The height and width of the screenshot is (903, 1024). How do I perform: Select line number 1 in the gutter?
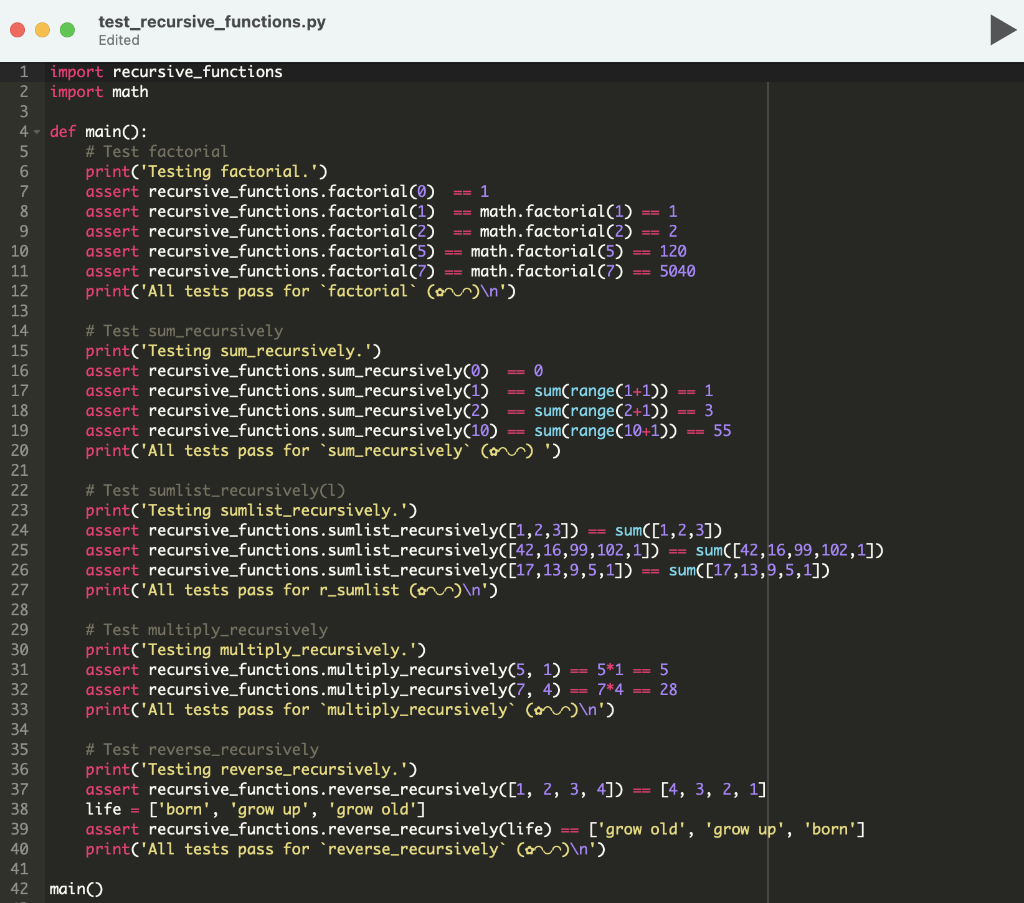pyautogui.click(x=23, y=71)
